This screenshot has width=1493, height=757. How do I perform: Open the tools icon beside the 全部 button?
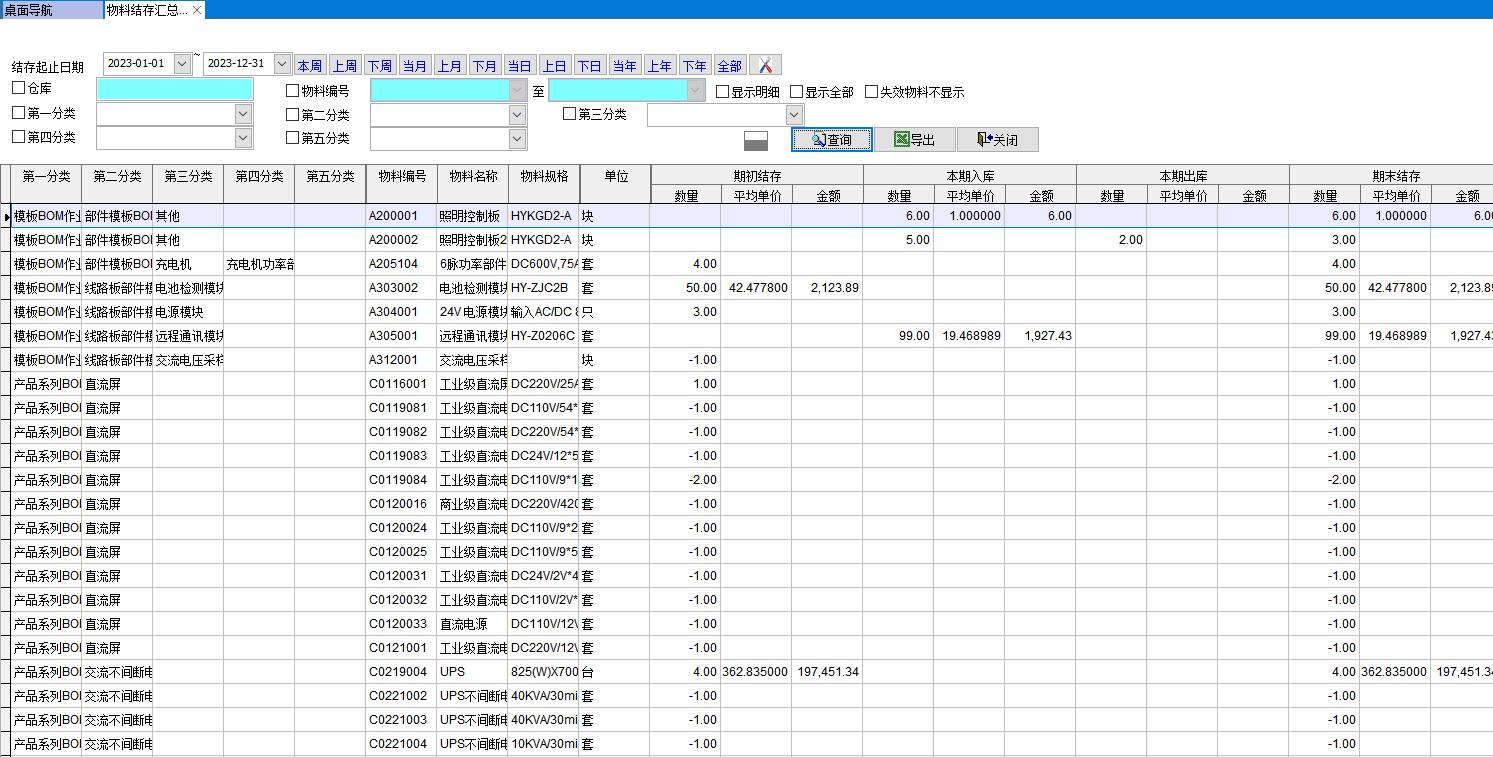coord(764,64)
